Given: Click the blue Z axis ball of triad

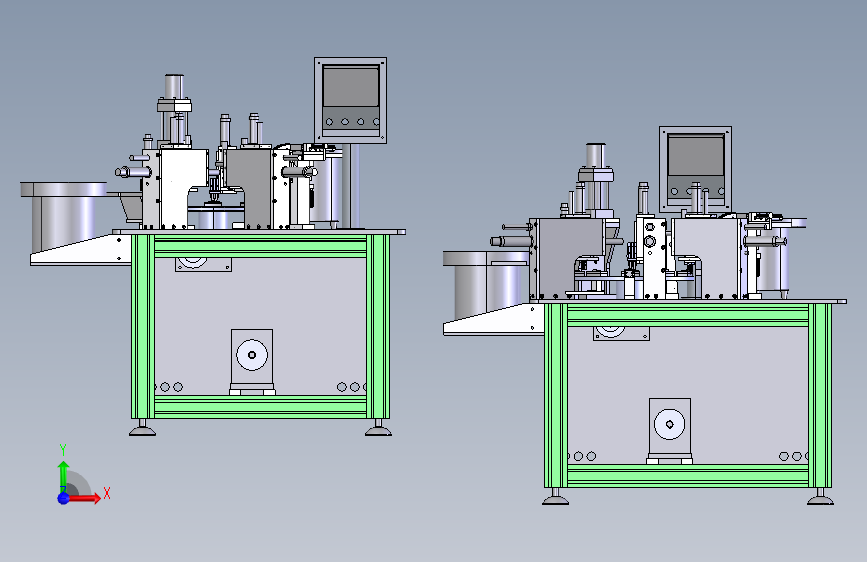Looking at the screenshot, I should coord(64,498).
